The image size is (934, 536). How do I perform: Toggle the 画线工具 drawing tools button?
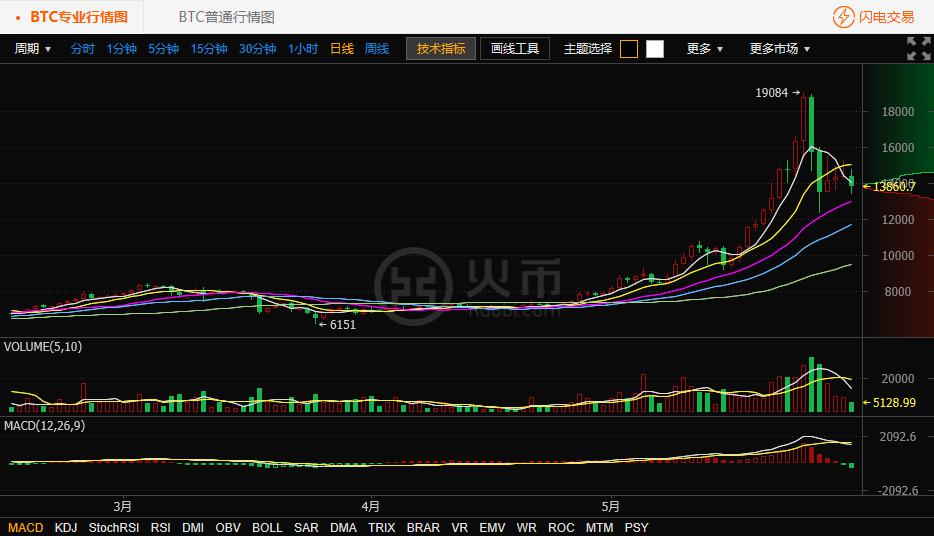point(515,48)
